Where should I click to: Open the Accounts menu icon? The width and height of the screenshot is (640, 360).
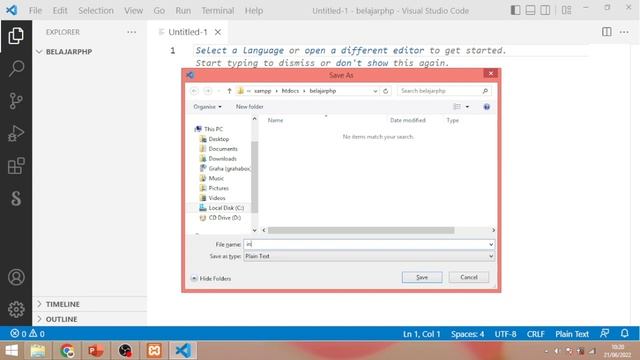(x=16, y=277)
